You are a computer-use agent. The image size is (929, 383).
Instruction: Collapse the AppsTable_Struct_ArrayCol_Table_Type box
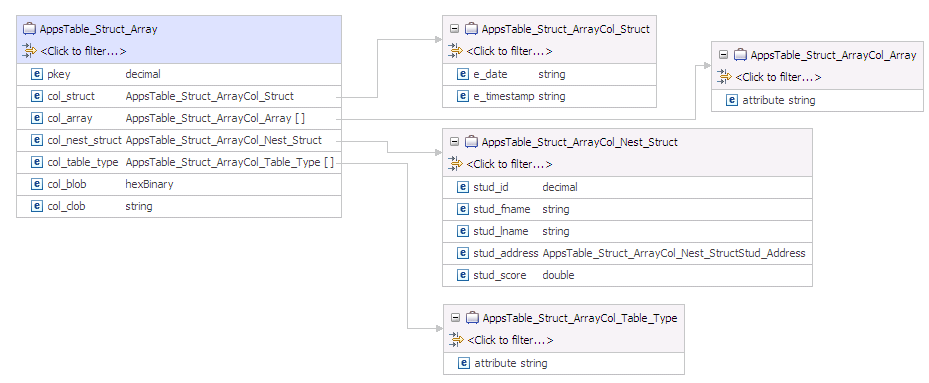[x=455, y=318]
